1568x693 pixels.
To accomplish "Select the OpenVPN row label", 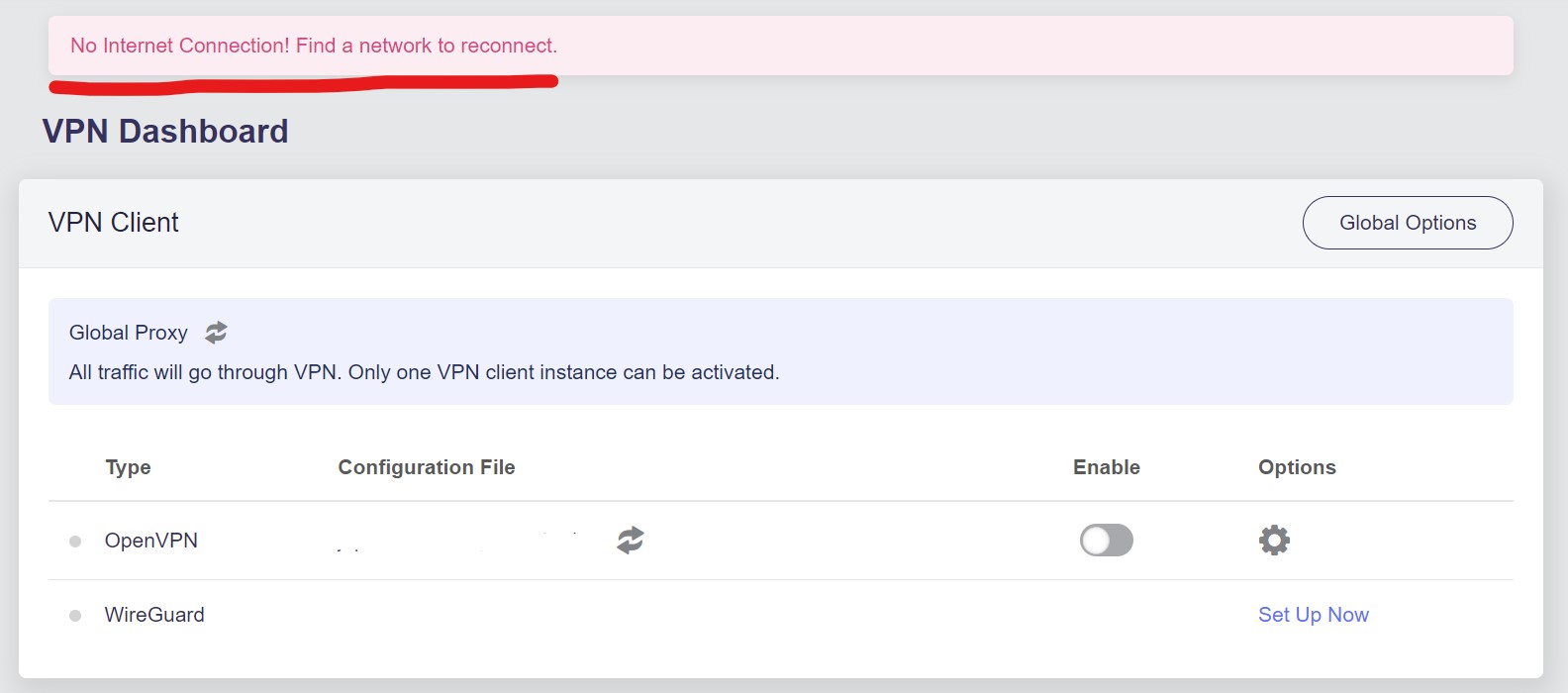I will click(151, 541).
